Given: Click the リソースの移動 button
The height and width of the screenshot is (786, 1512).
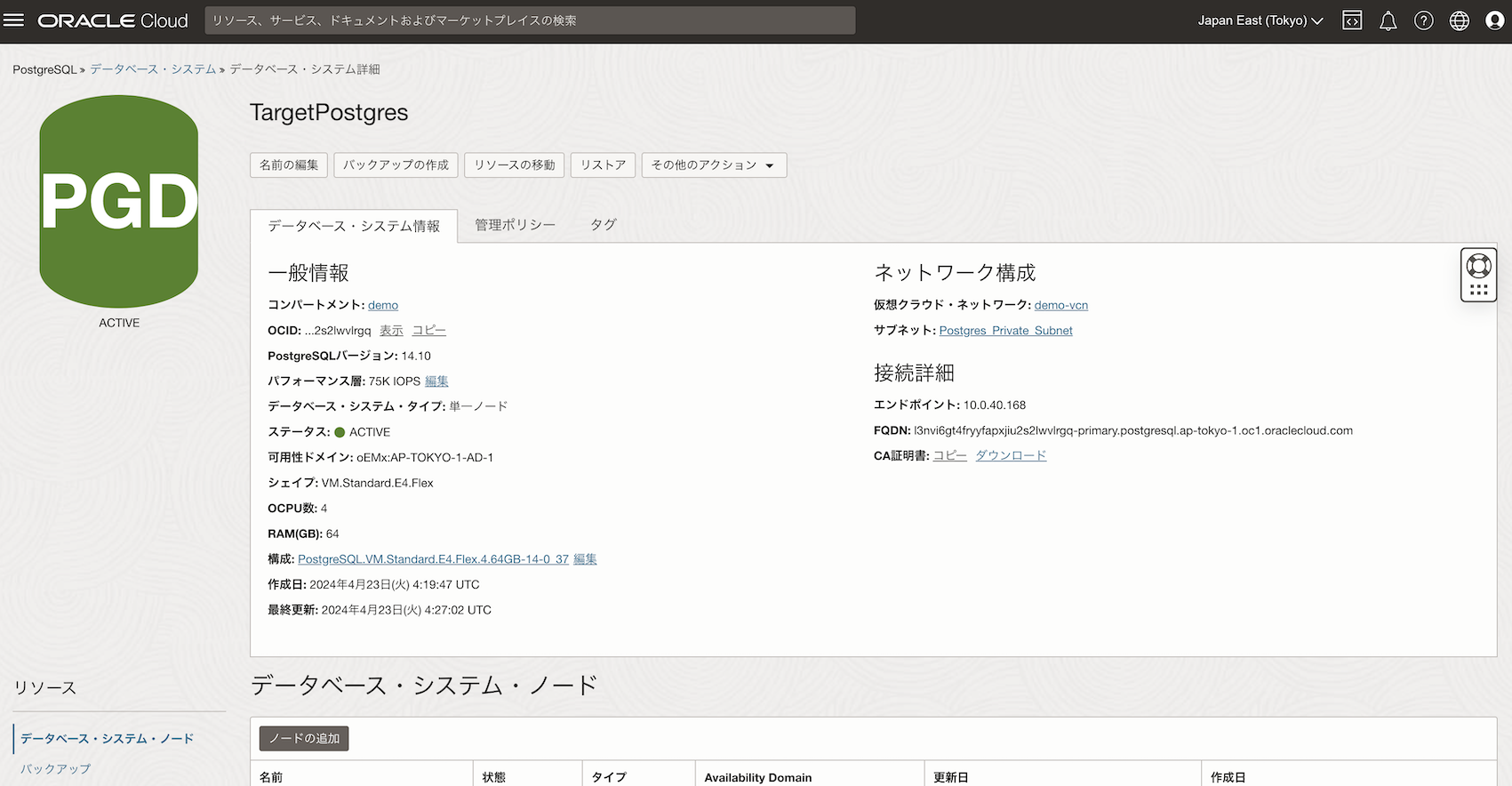Looking at the screenshot, I should [515, 165].
